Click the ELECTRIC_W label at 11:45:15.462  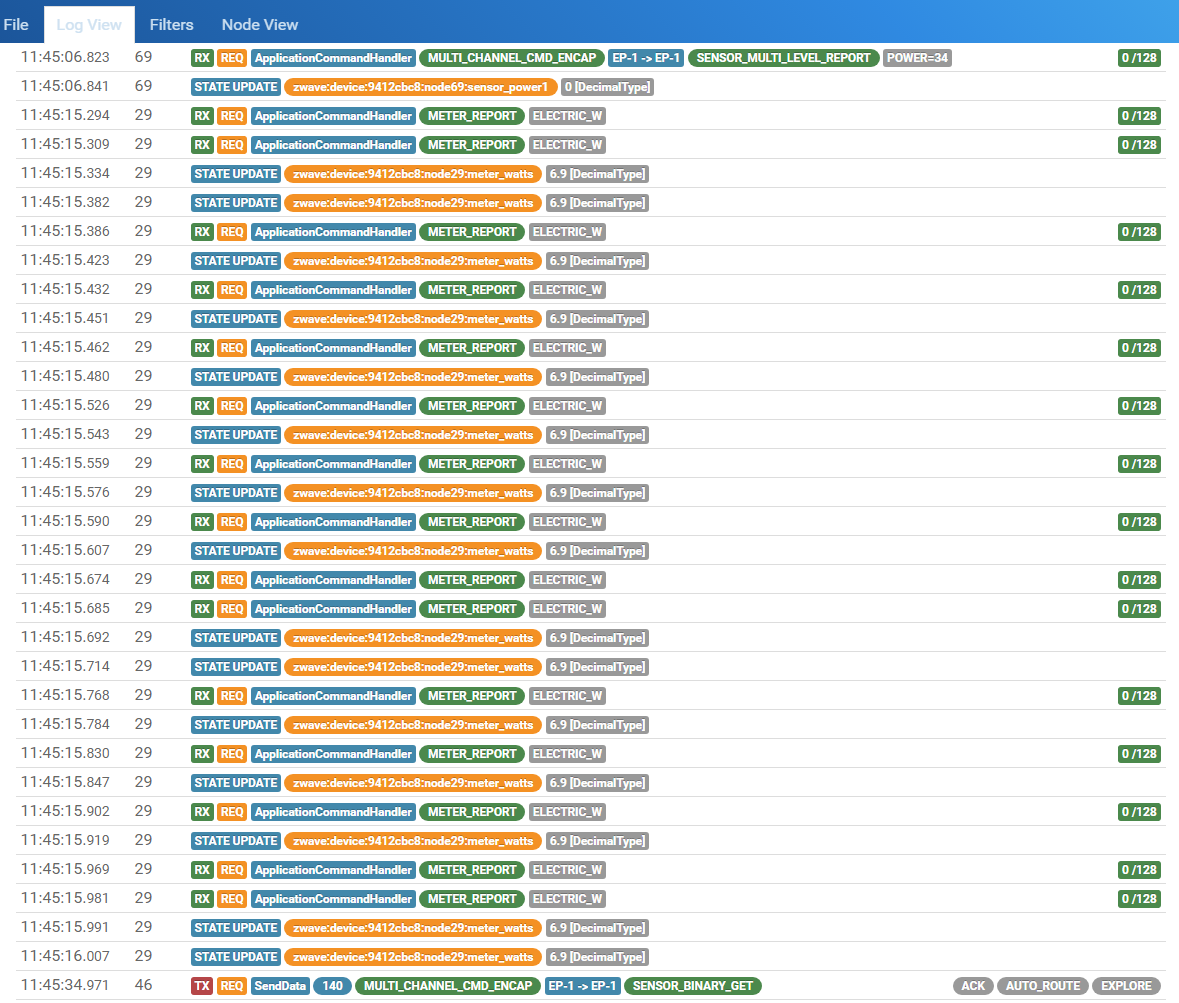568,348
